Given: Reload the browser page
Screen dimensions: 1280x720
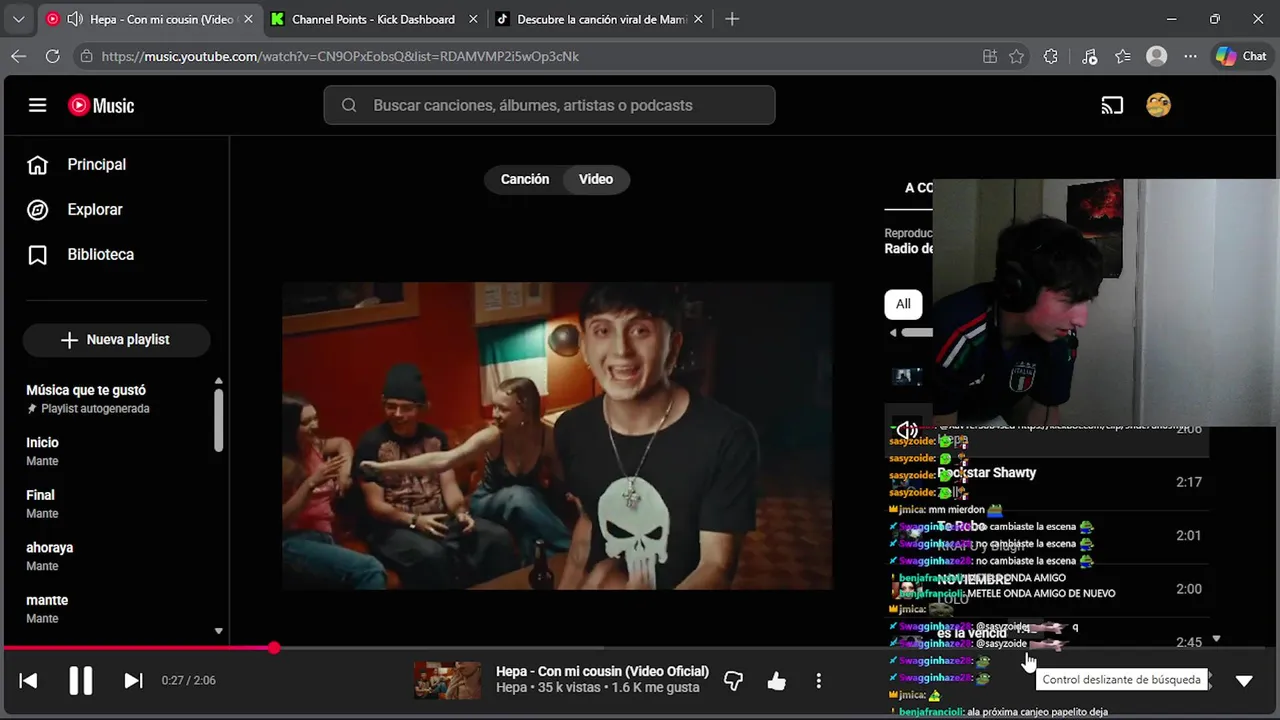Looking at the screenshot, I should [53, 56].
